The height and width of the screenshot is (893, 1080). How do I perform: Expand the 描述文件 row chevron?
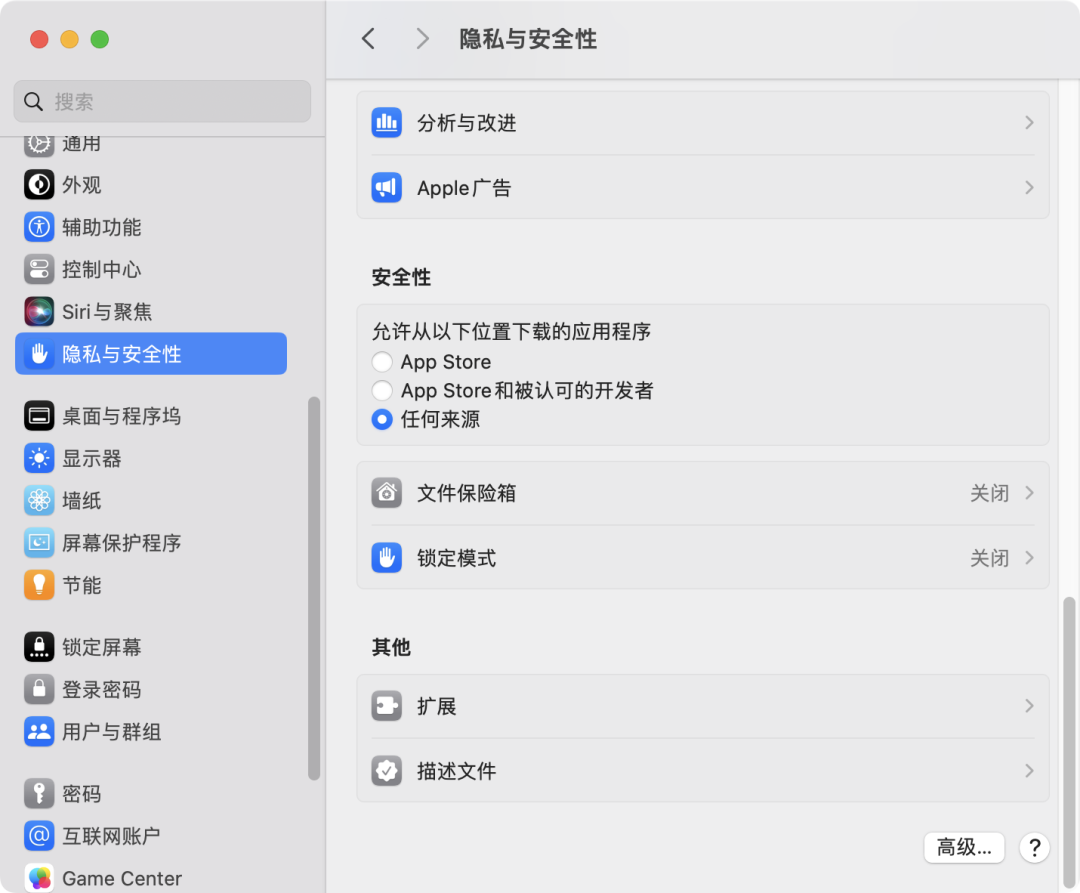click(1028, 770)
